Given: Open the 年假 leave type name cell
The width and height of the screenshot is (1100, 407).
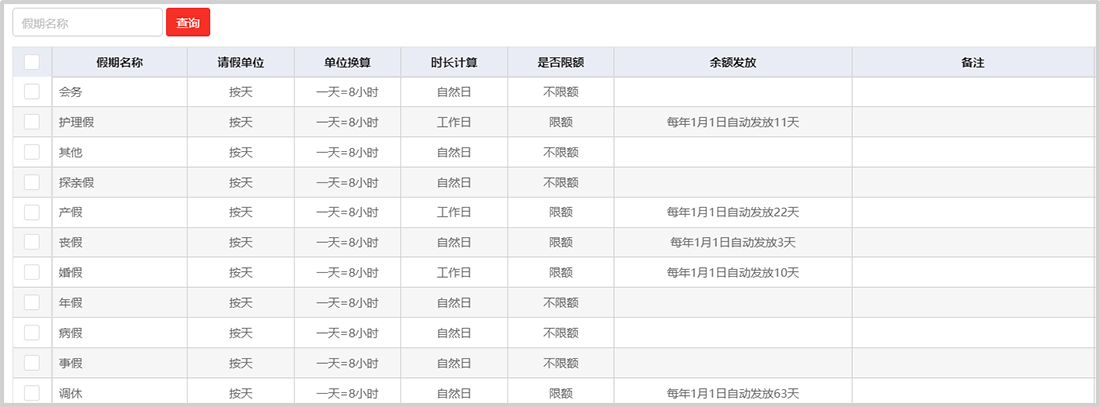Looking at the screenshot, I should click(x=71, y=302).
